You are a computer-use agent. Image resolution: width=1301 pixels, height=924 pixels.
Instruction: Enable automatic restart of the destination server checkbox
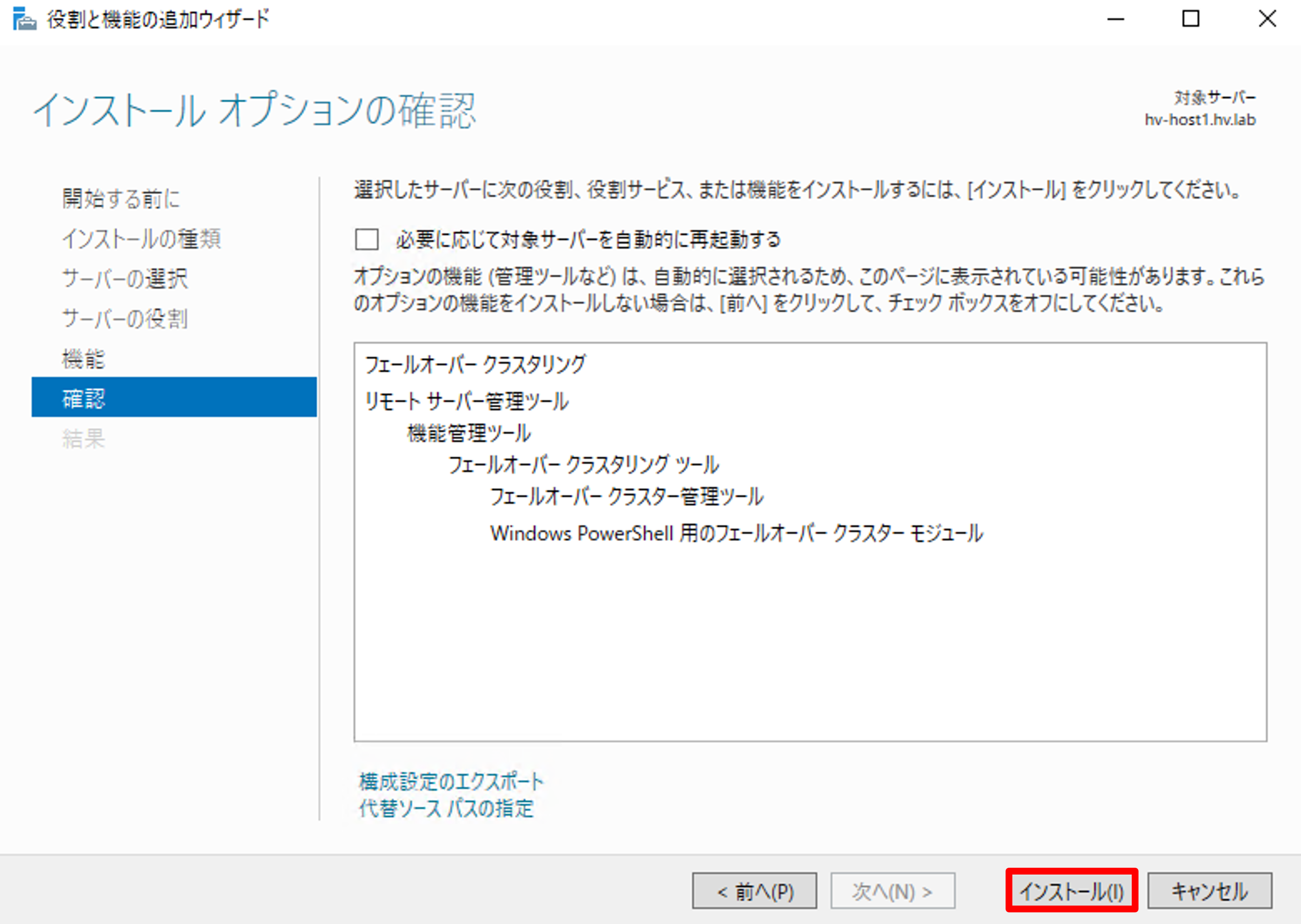coord(367,240)
